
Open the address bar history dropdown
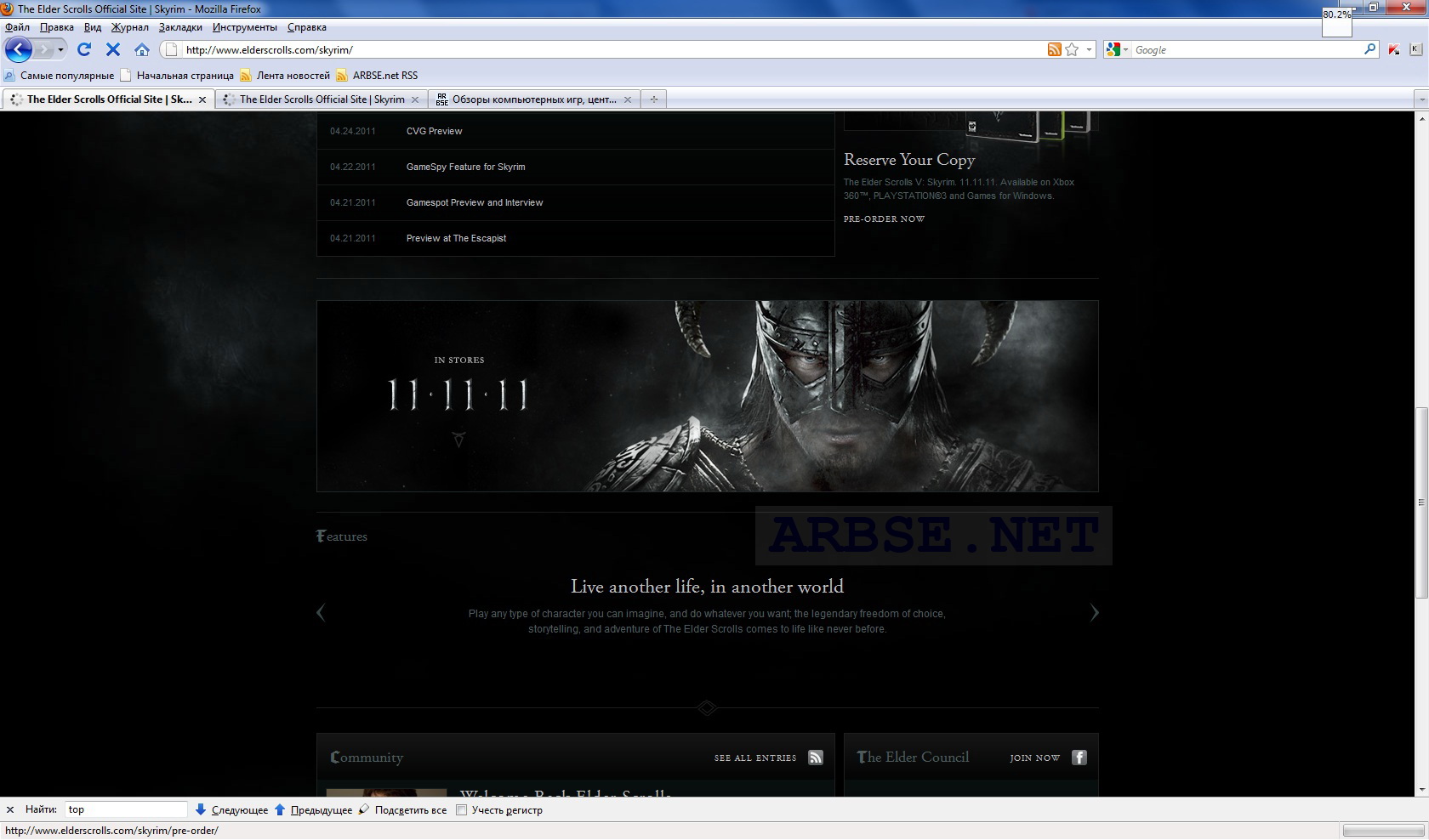pos(1089,49)
